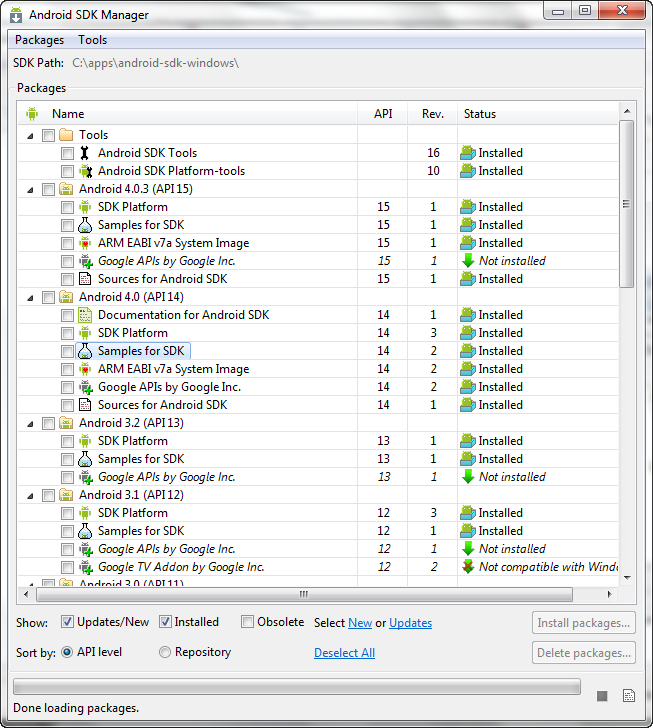
Task: Click the Delete packages button
Action: (x=584, y=653)
